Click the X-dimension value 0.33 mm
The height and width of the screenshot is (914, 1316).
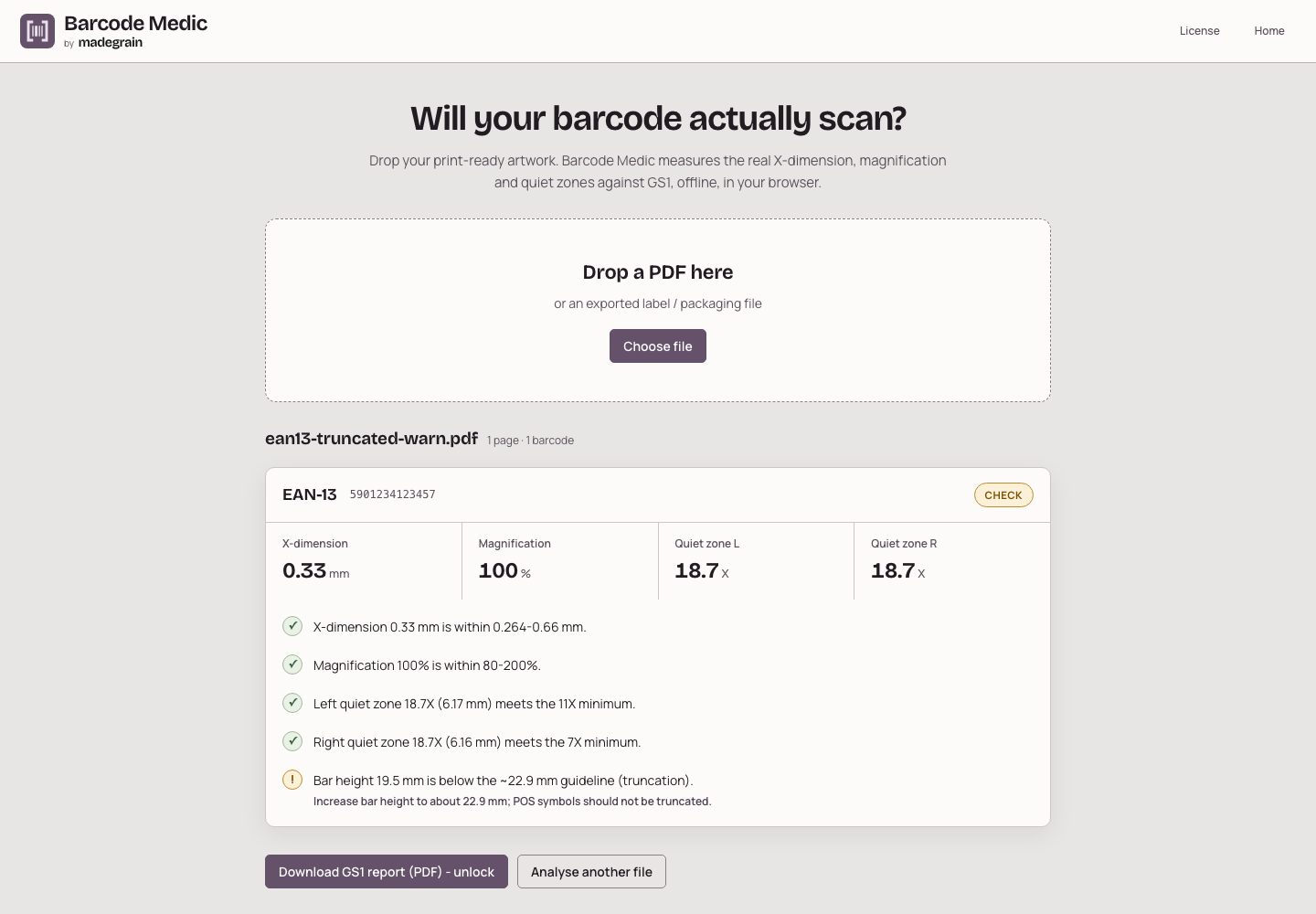(315, 571)
